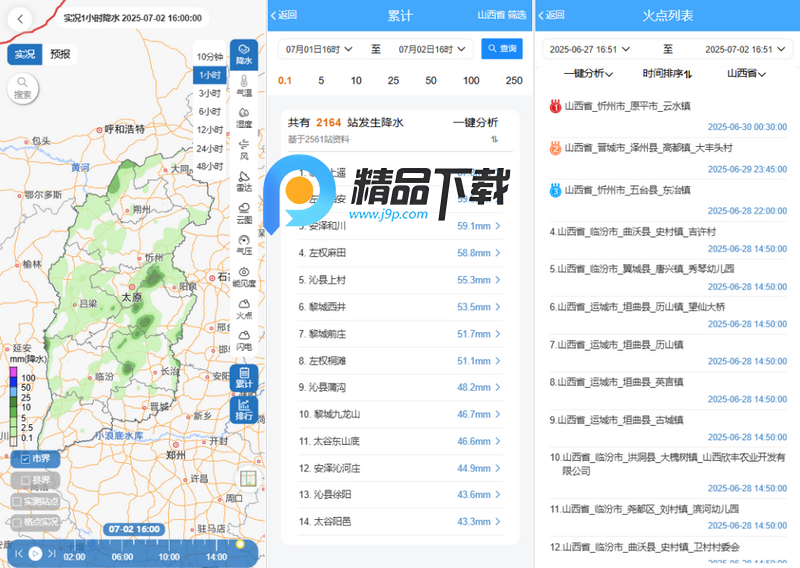The image size is (800, 568).
Task: Click 返回 in the 累计 panel
Action: pos(284,15)
